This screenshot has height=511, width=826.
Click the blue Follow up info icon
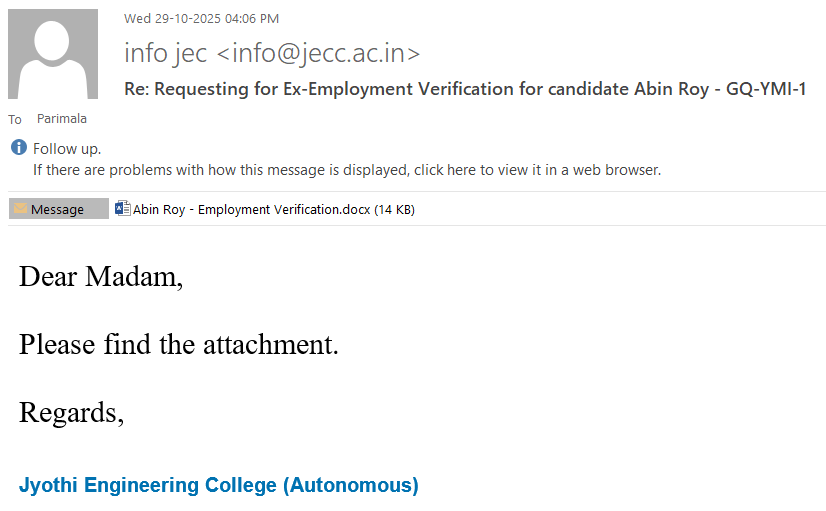pyautogui.click(x=19, y=148)
